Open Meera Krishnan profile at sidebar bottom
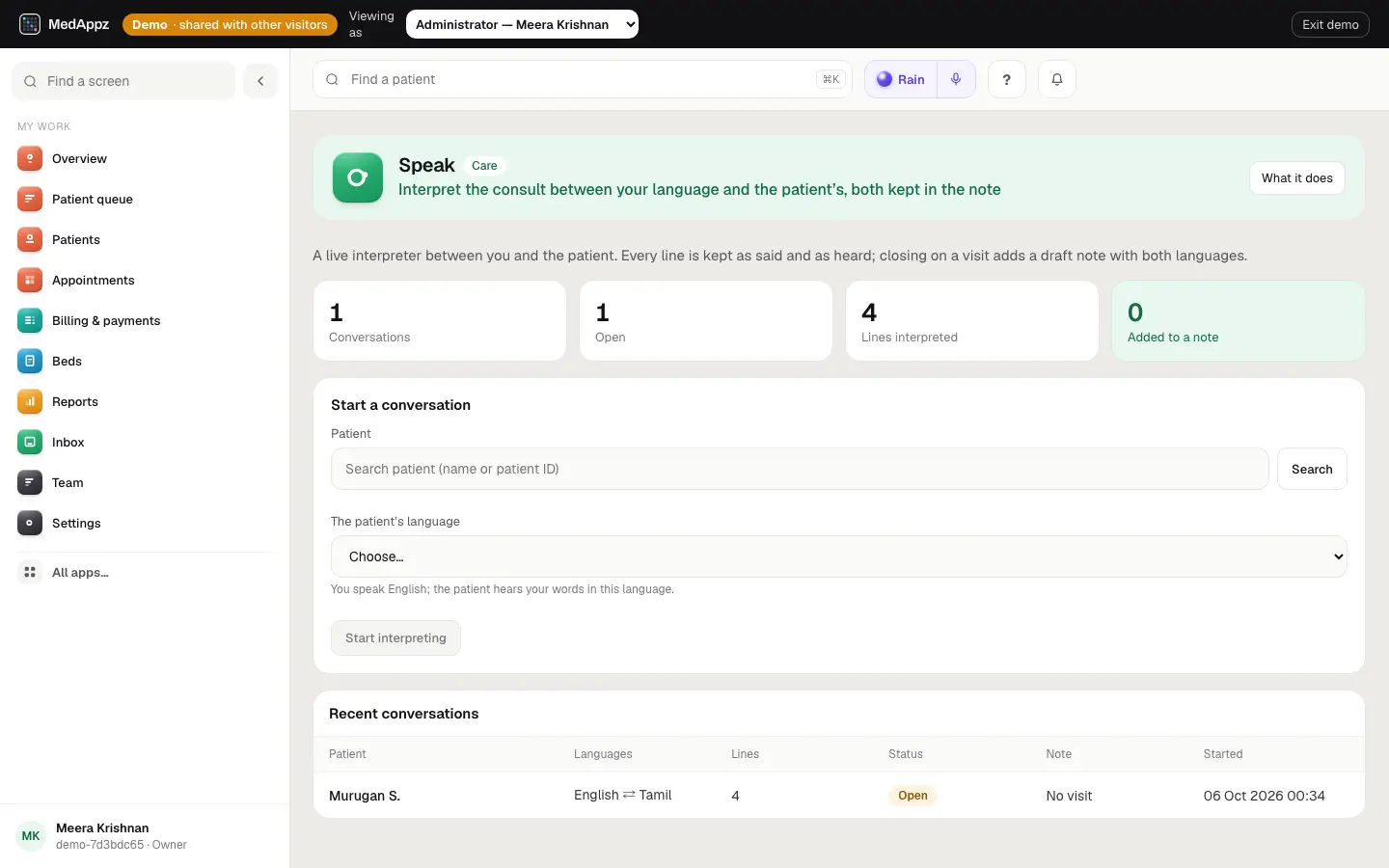This screenshot has height=868, width=1389. [x=145, y=836]
